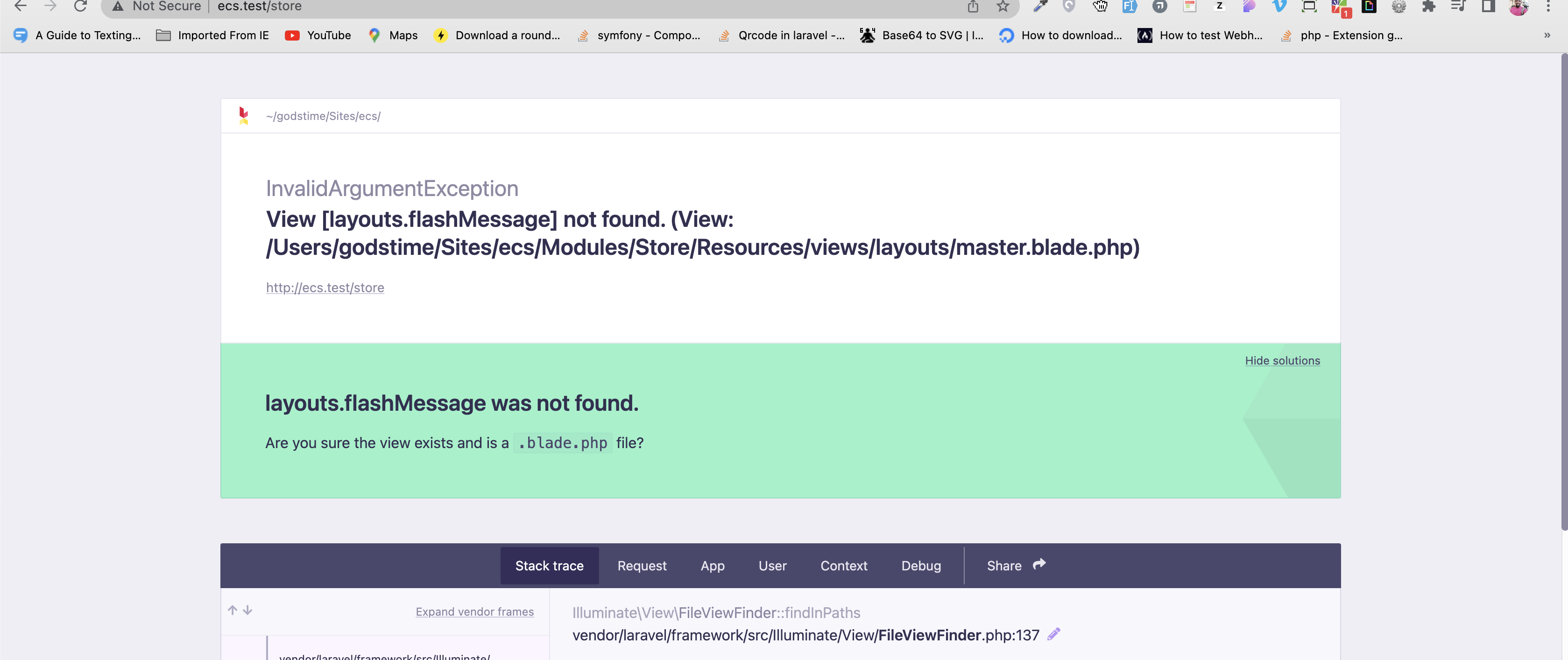Switch to the Debug tab

(x=921, y=565)
